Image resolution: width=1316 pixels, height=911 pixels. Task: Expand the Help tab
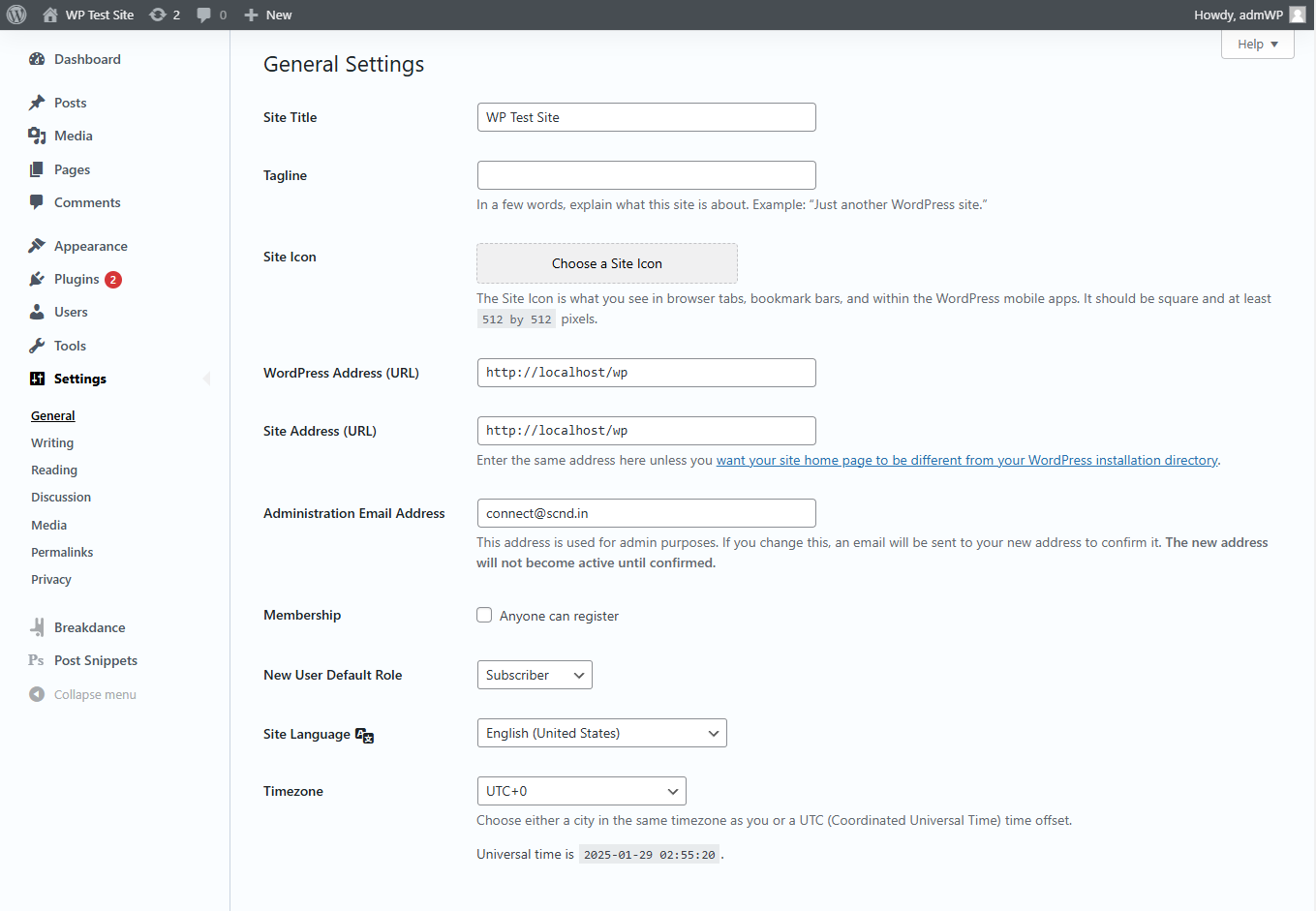(1258, 45)
